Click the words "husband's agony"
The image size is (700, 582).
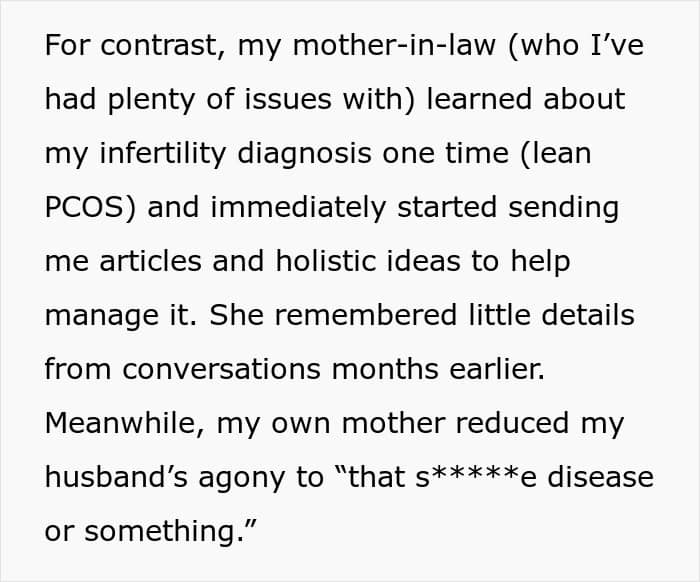170,478
